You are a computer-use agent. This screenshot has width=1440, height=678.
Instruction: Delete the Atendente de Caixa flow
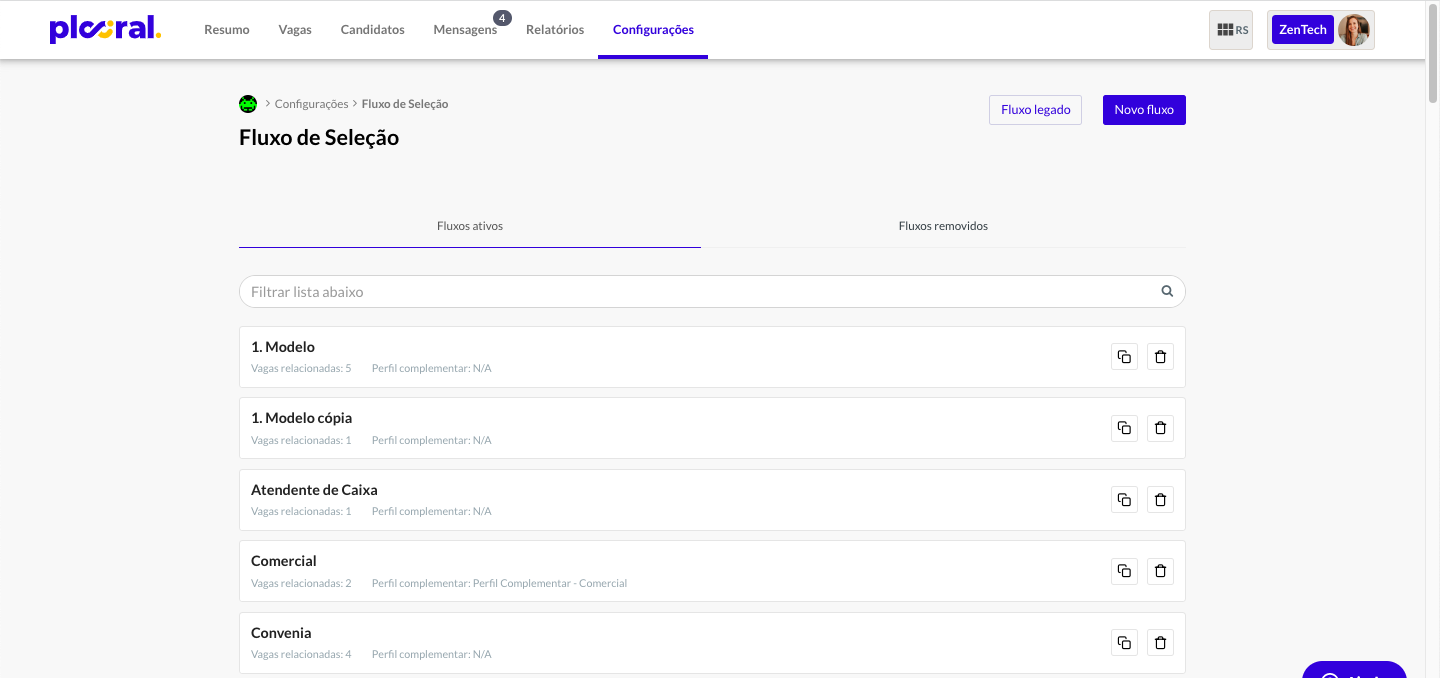[x=1160, y=500]
